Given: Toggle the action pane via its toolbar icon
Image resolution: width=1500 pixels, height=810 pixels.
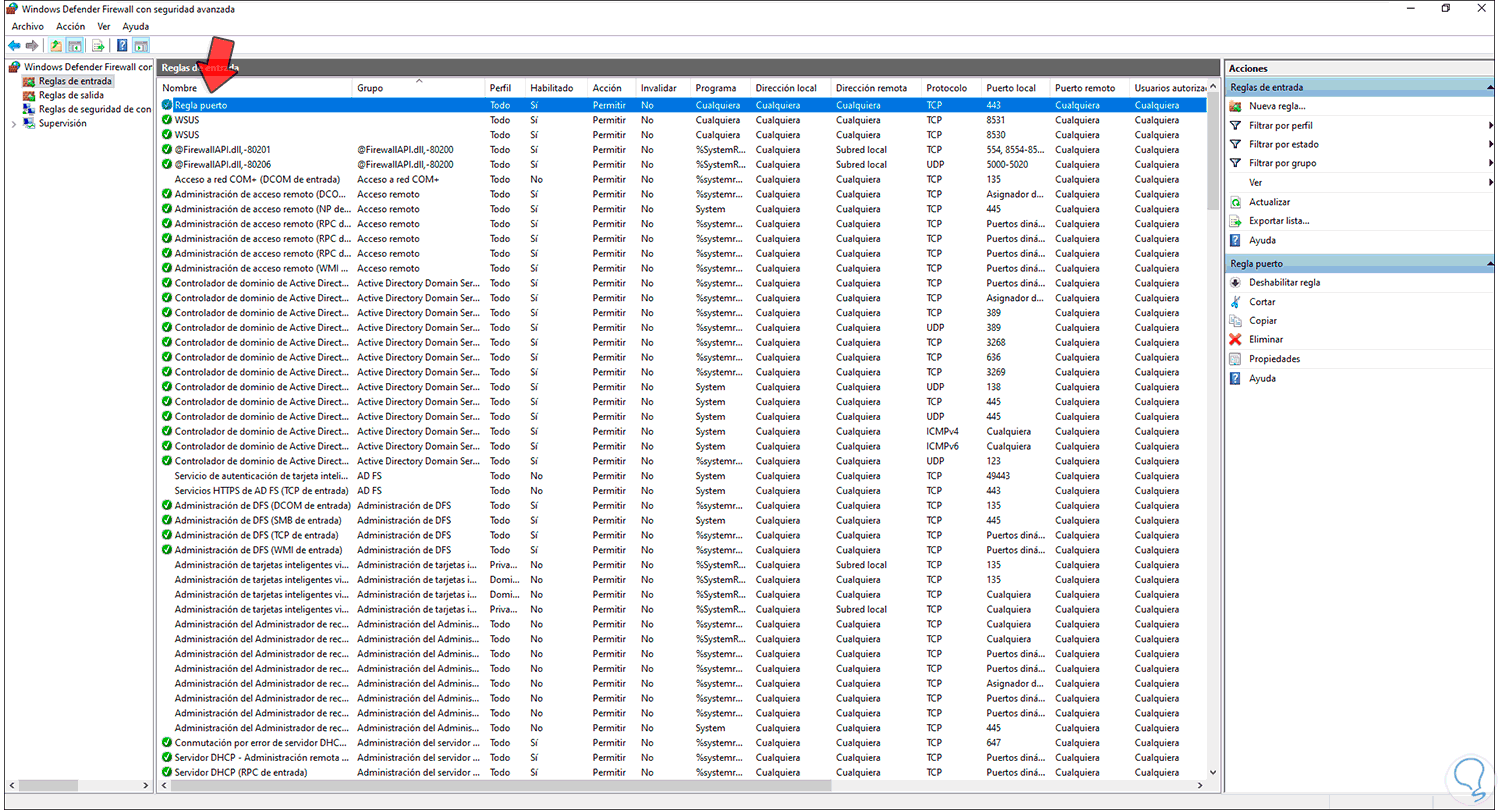Looking at the screenshot, I should (x=141, y=45).
